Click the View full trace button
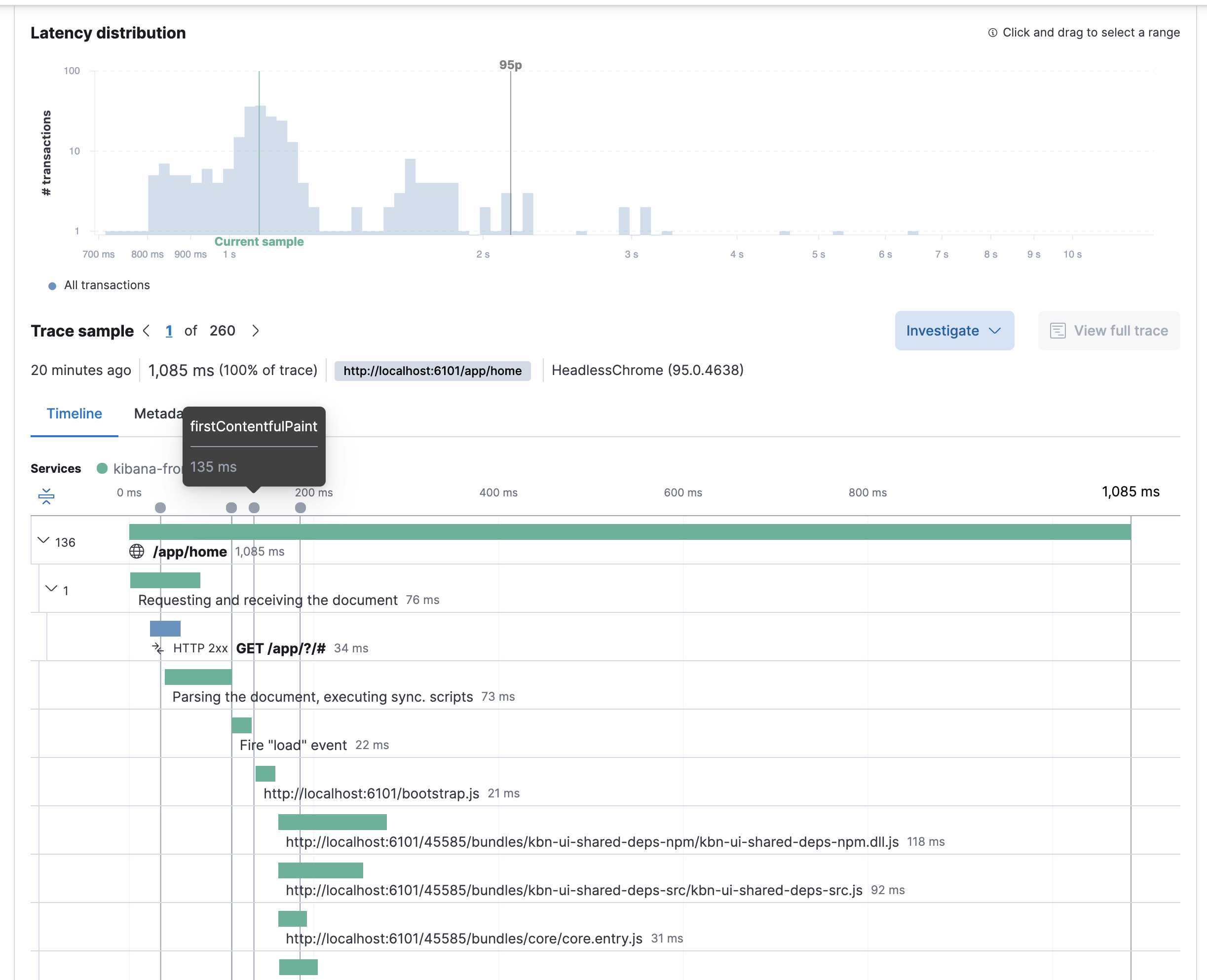Image resolution: width=1207 pixels, height=980 pixels. [x=1108, y=330]
